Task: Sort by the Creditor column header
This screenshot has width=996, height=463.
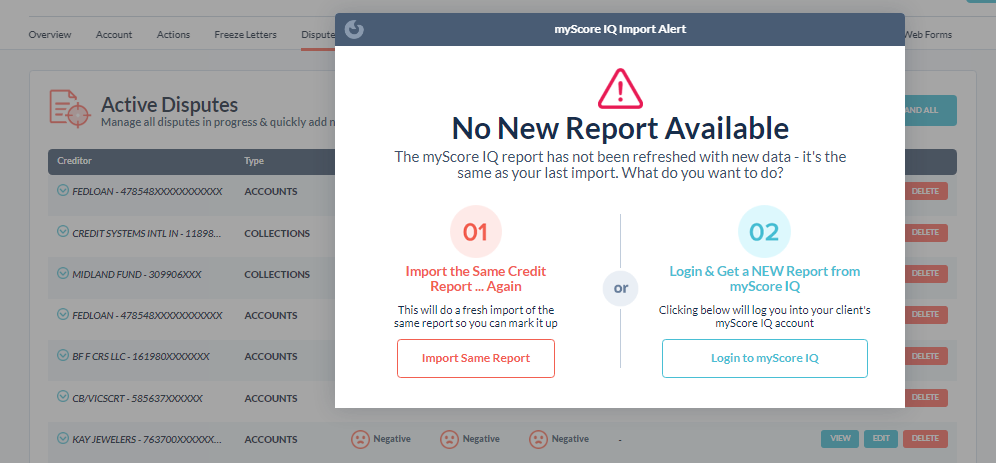Action: click(75, 161)
